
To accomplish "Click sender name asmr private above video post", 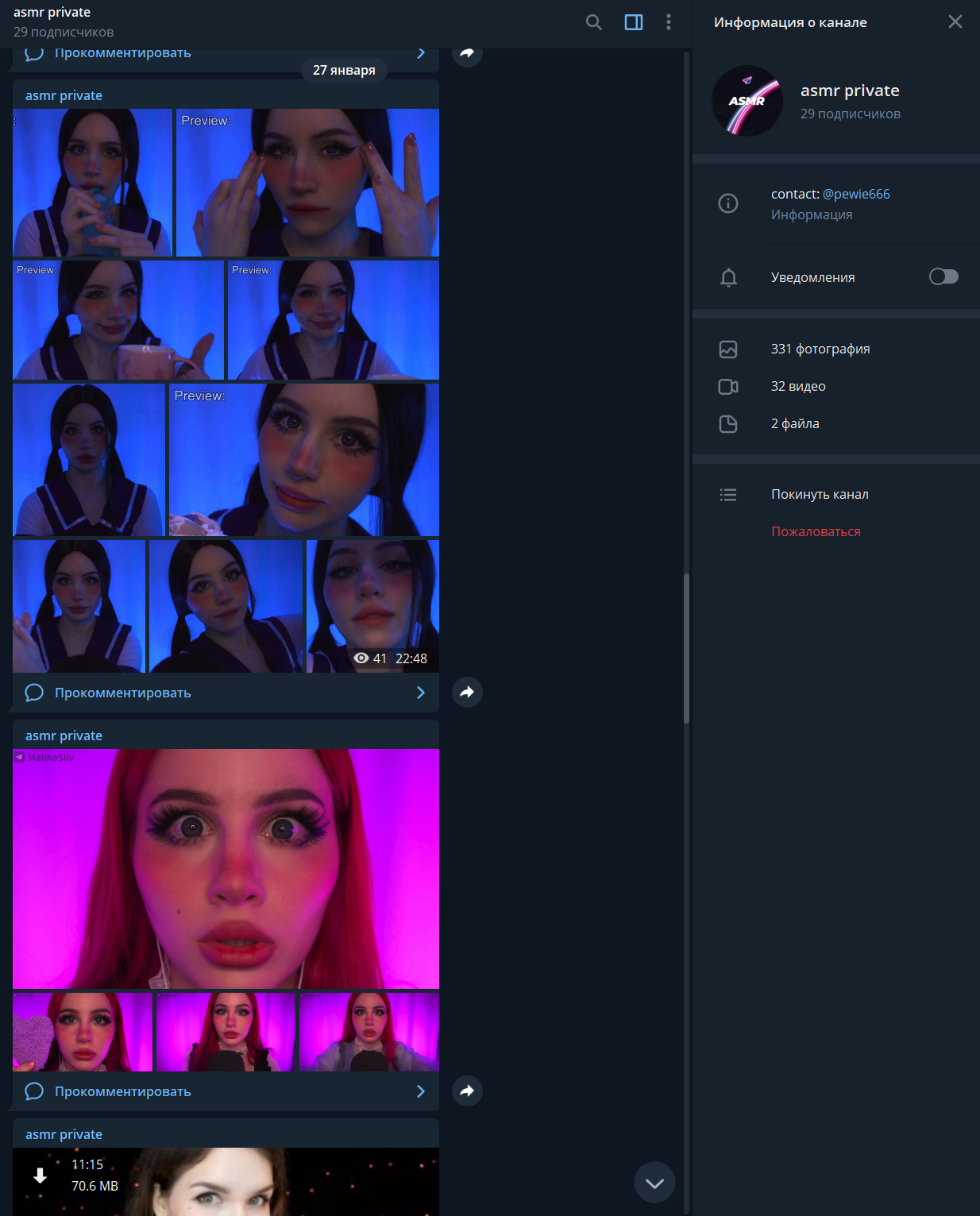I will (64, 1134).
